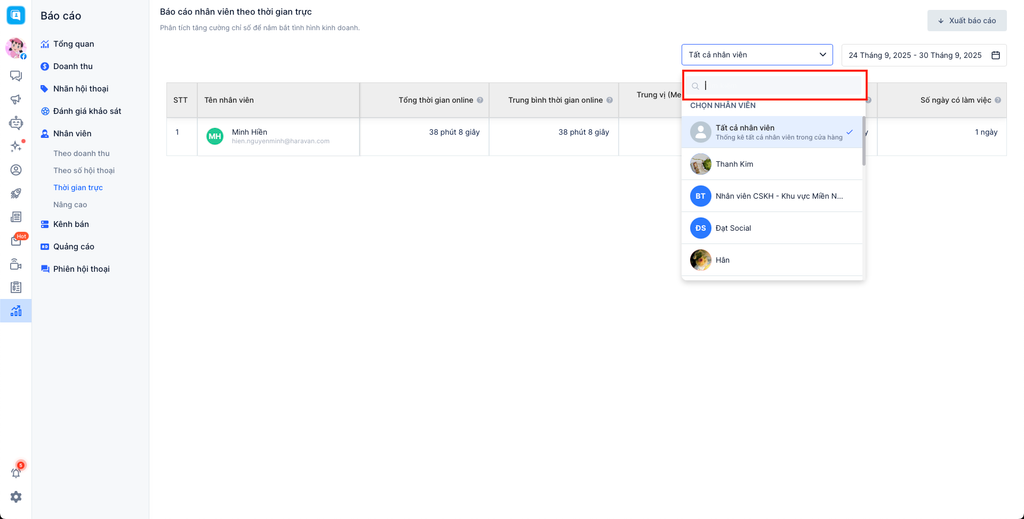Click the employee search input field

[780, 86]
